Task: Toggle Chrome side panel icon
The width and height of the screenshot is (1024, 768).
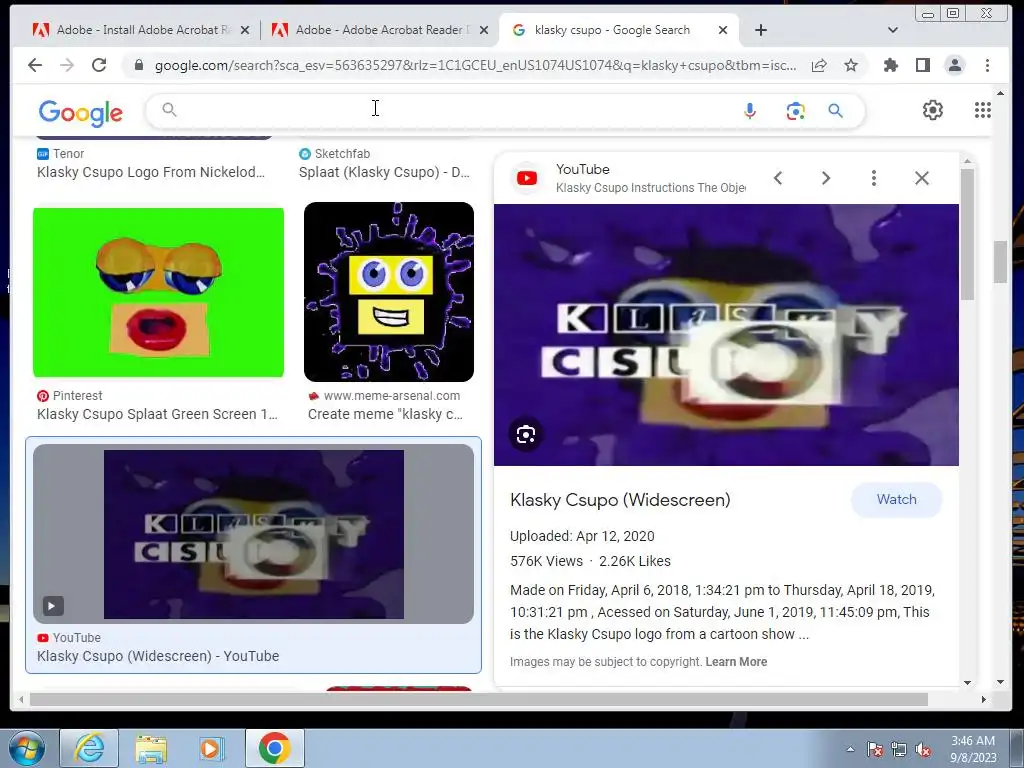Action: click(923, 65)
